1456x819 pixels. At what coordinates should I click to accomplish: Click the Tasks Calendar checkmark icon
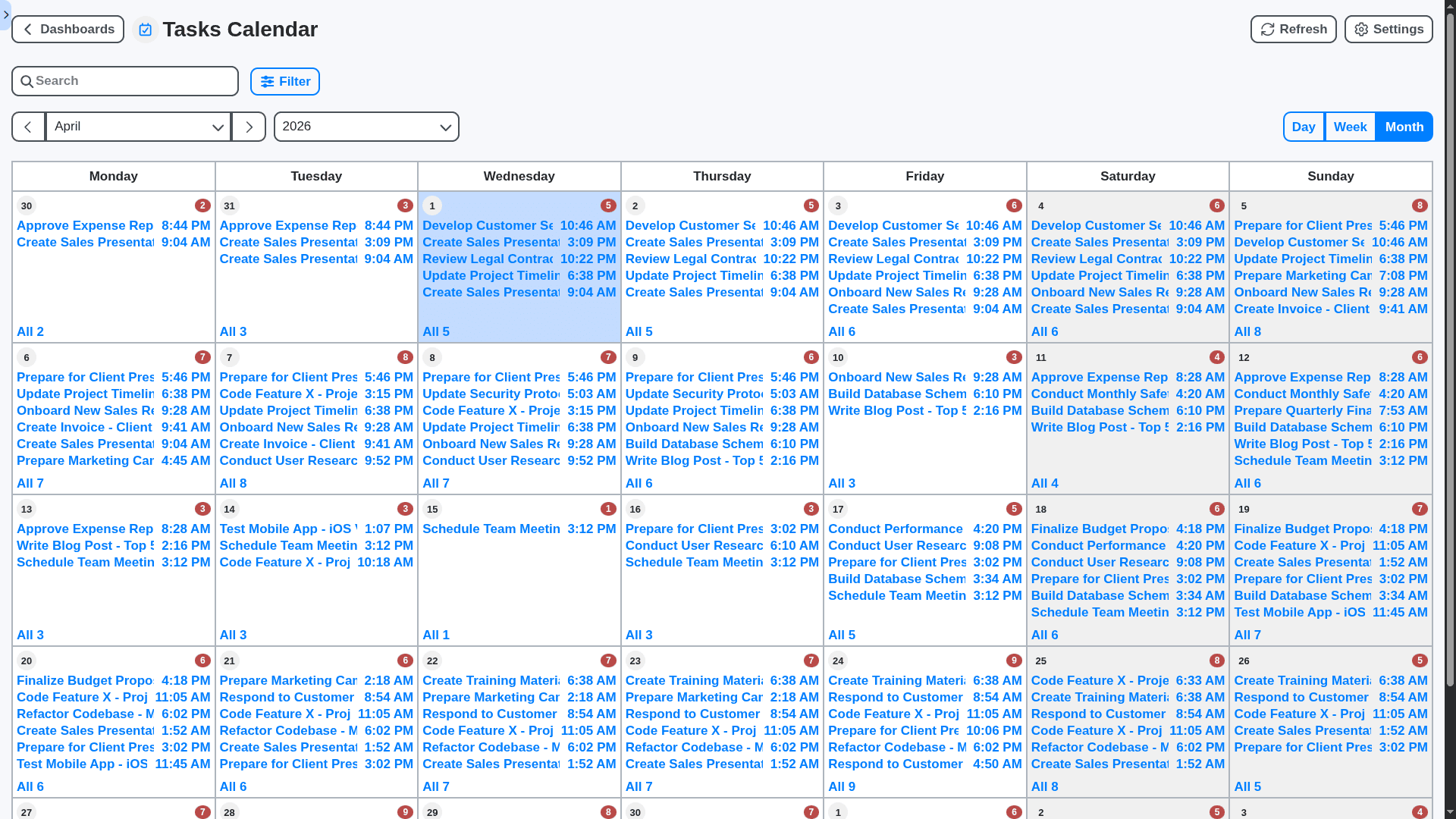click(145, 30)
